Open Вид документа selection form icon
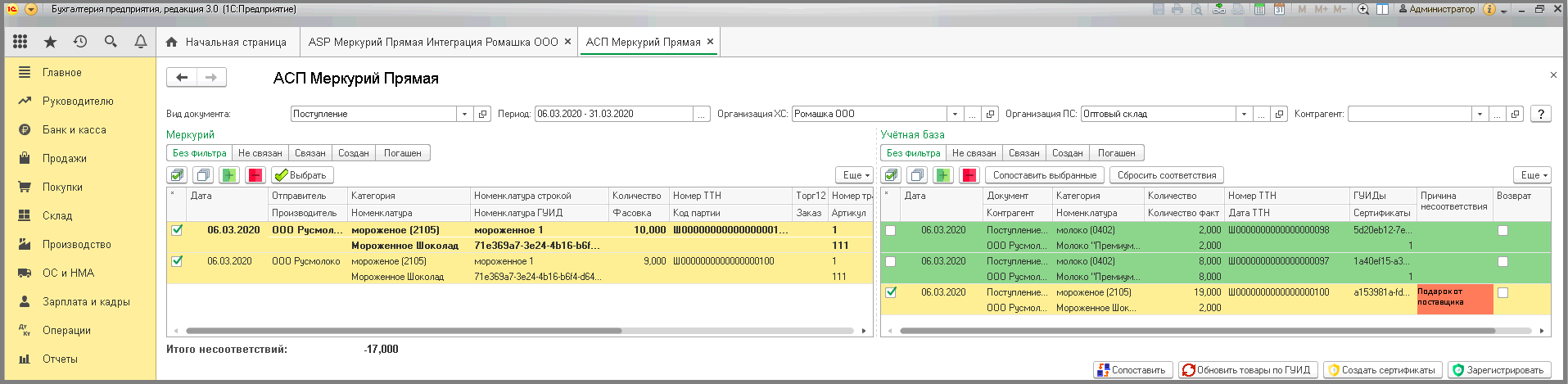Viewport: 1568px width, 384px height. pyautogui.click(x=482, y=114)
